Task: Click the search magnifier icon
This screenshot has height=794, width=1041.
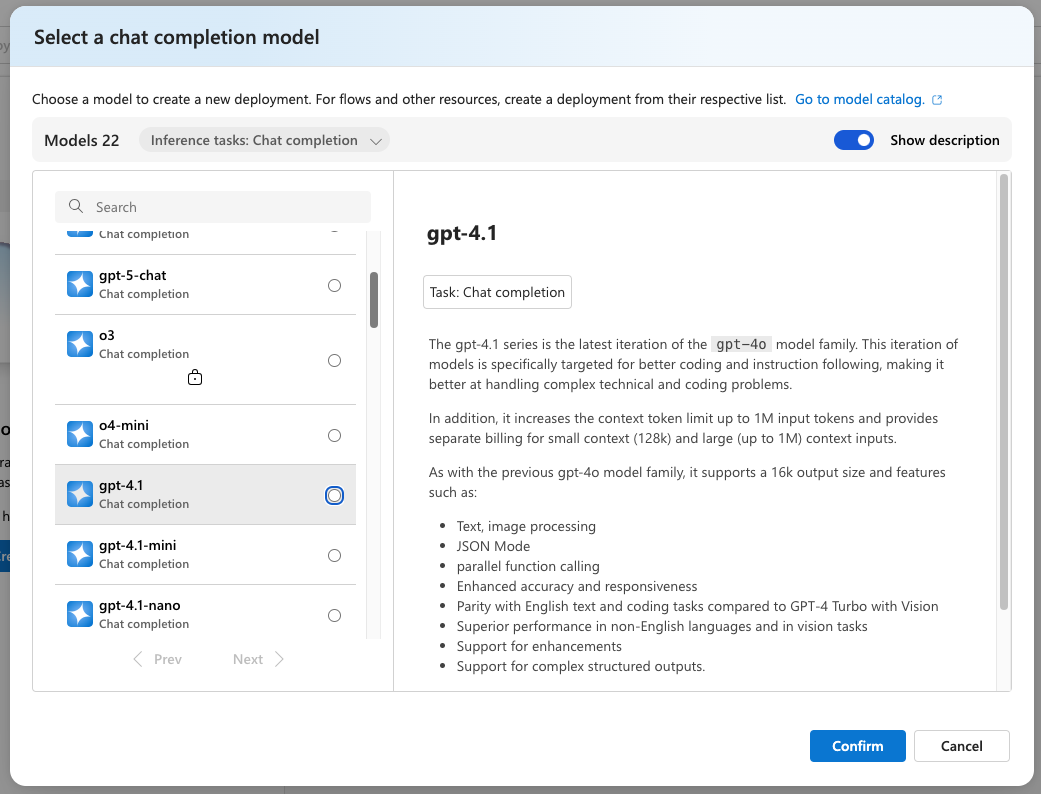Action: click(x=76, y=206)
